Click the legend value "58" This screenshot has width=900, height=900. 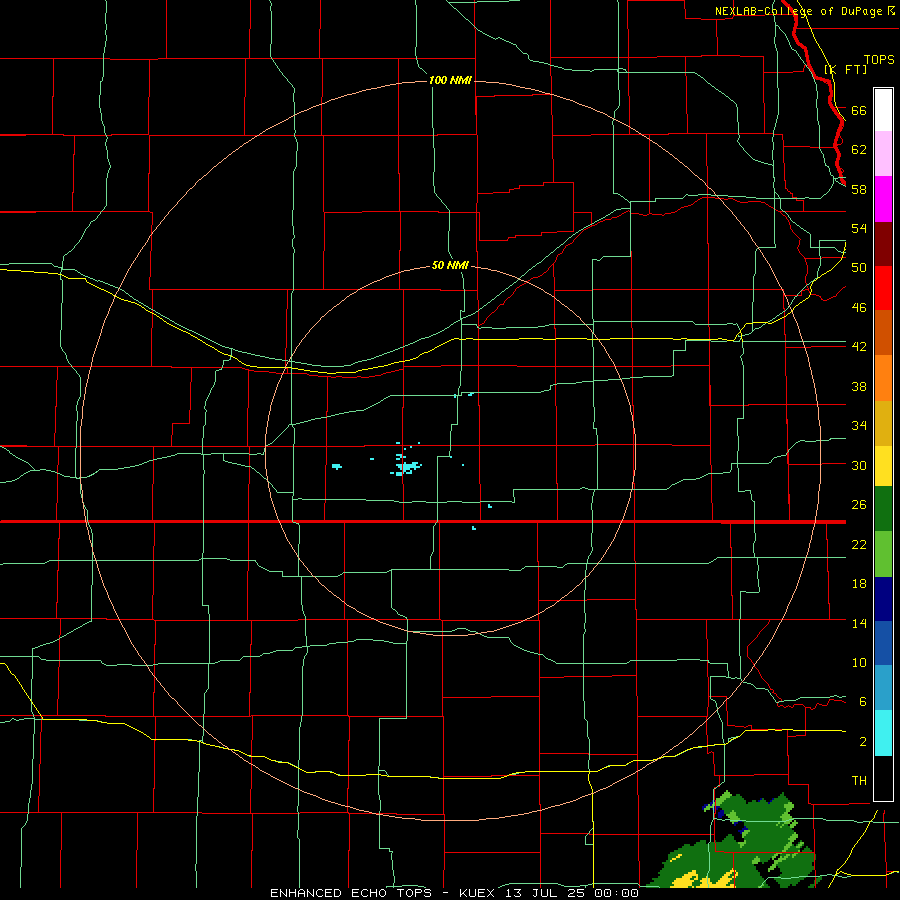tap(859, 189)
